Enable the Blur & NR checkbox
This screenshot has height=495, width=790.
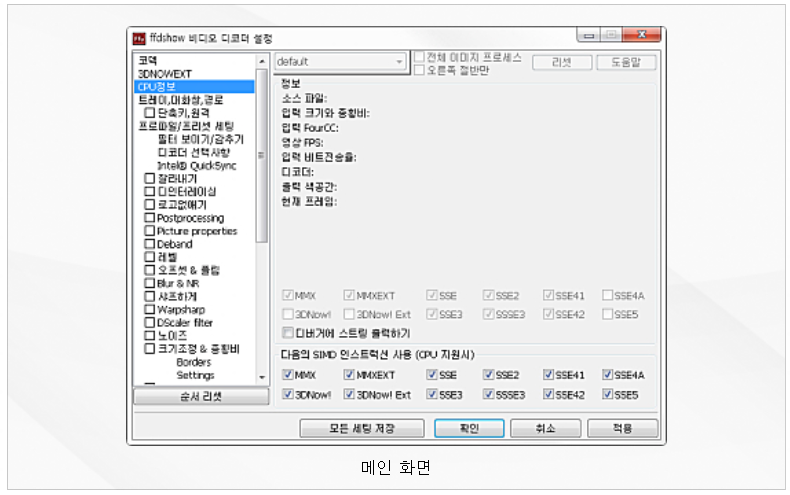pyautogui.click(x=150, y=283)
